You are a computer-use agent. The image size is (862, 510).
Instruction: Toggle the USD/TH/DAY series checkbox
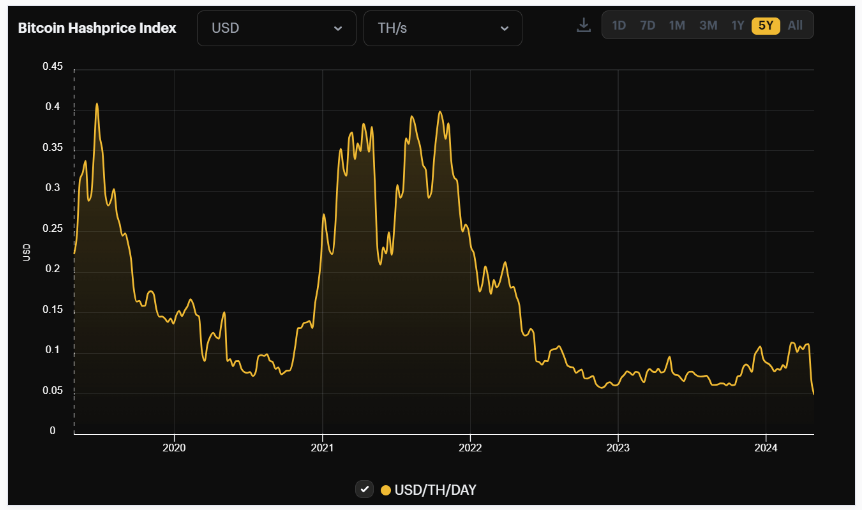pos(364,489)
